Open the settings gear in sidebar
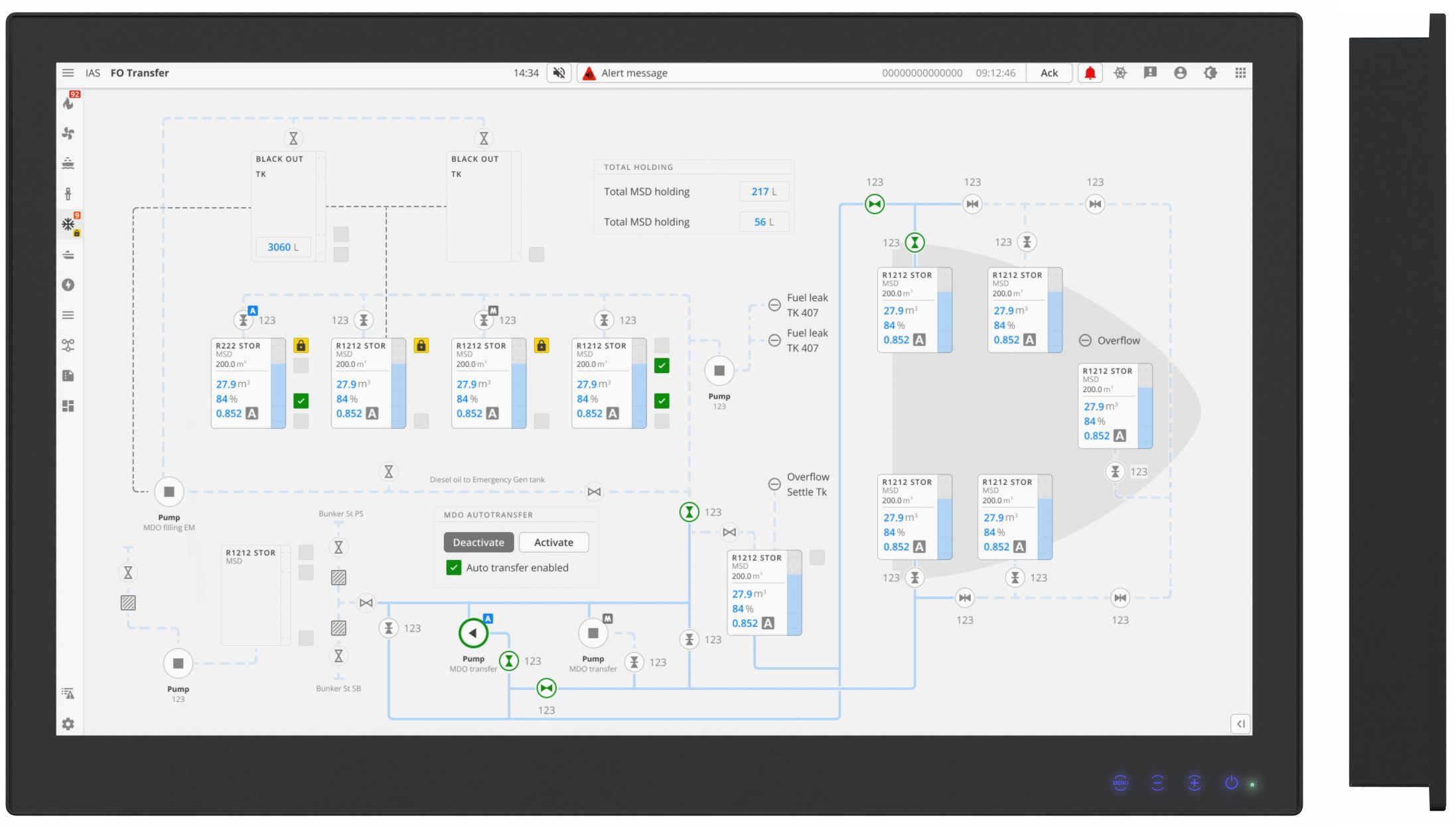 pos(68,724)
